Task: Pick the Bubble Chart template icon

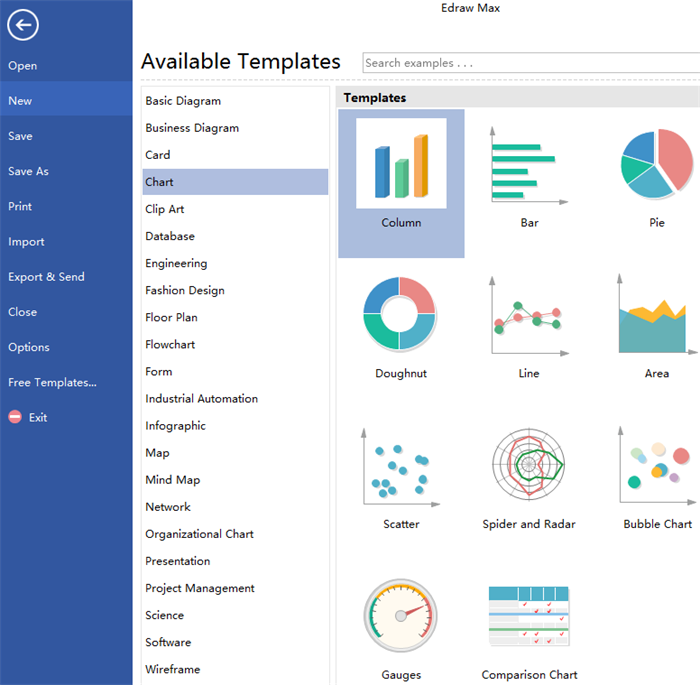Action: (x=657, y=465)
